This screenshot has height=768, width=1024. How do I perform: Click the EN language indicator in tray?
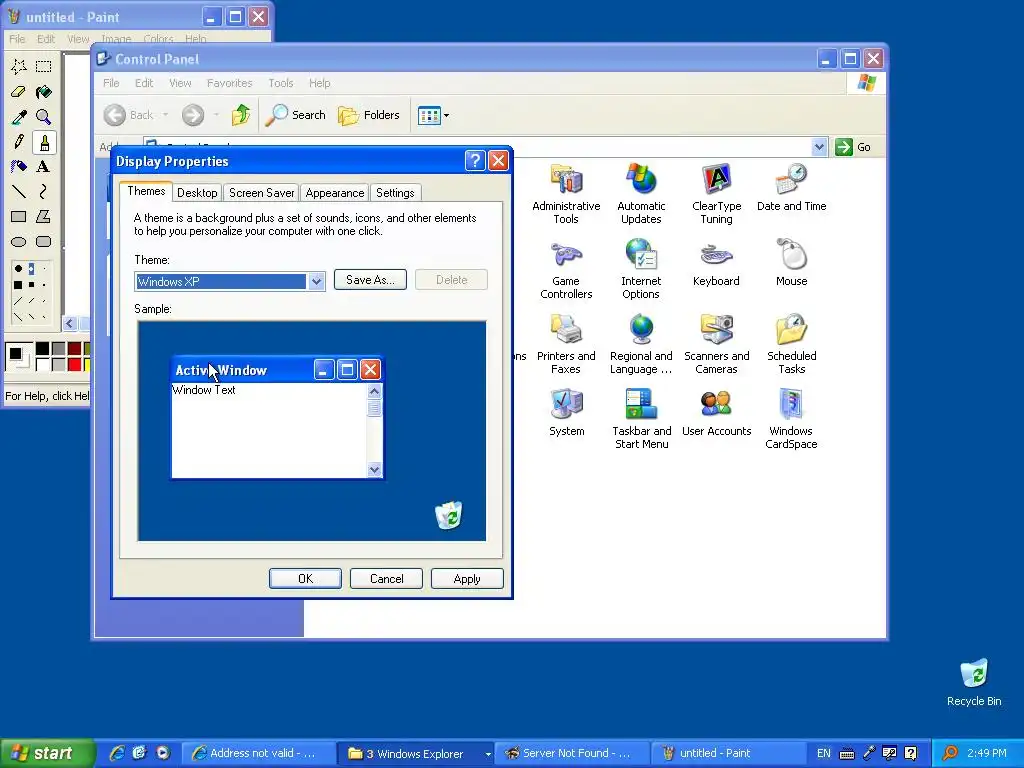824,753
